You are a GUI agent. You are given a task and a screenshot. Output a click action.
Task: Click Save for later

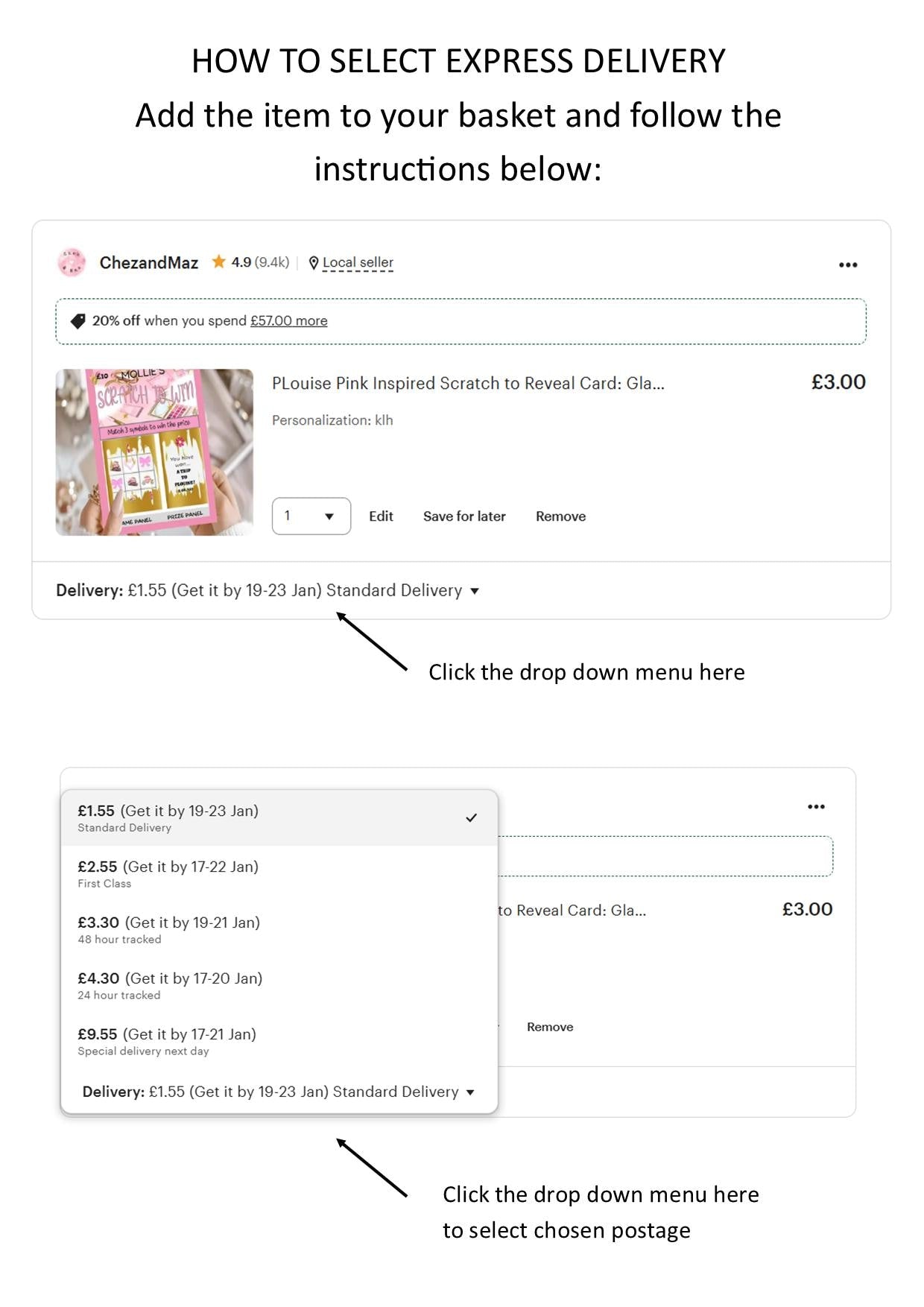coord(464,516)
